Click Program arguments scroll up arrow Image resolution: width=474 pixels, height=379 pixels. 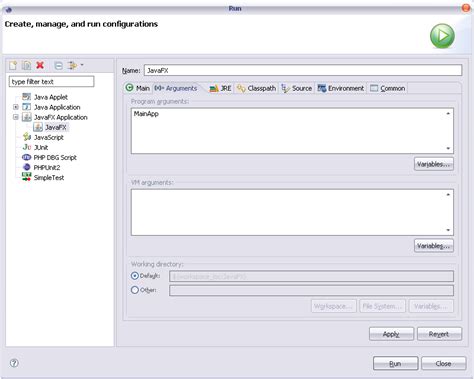pyautogui.click(x=448, y=114)
